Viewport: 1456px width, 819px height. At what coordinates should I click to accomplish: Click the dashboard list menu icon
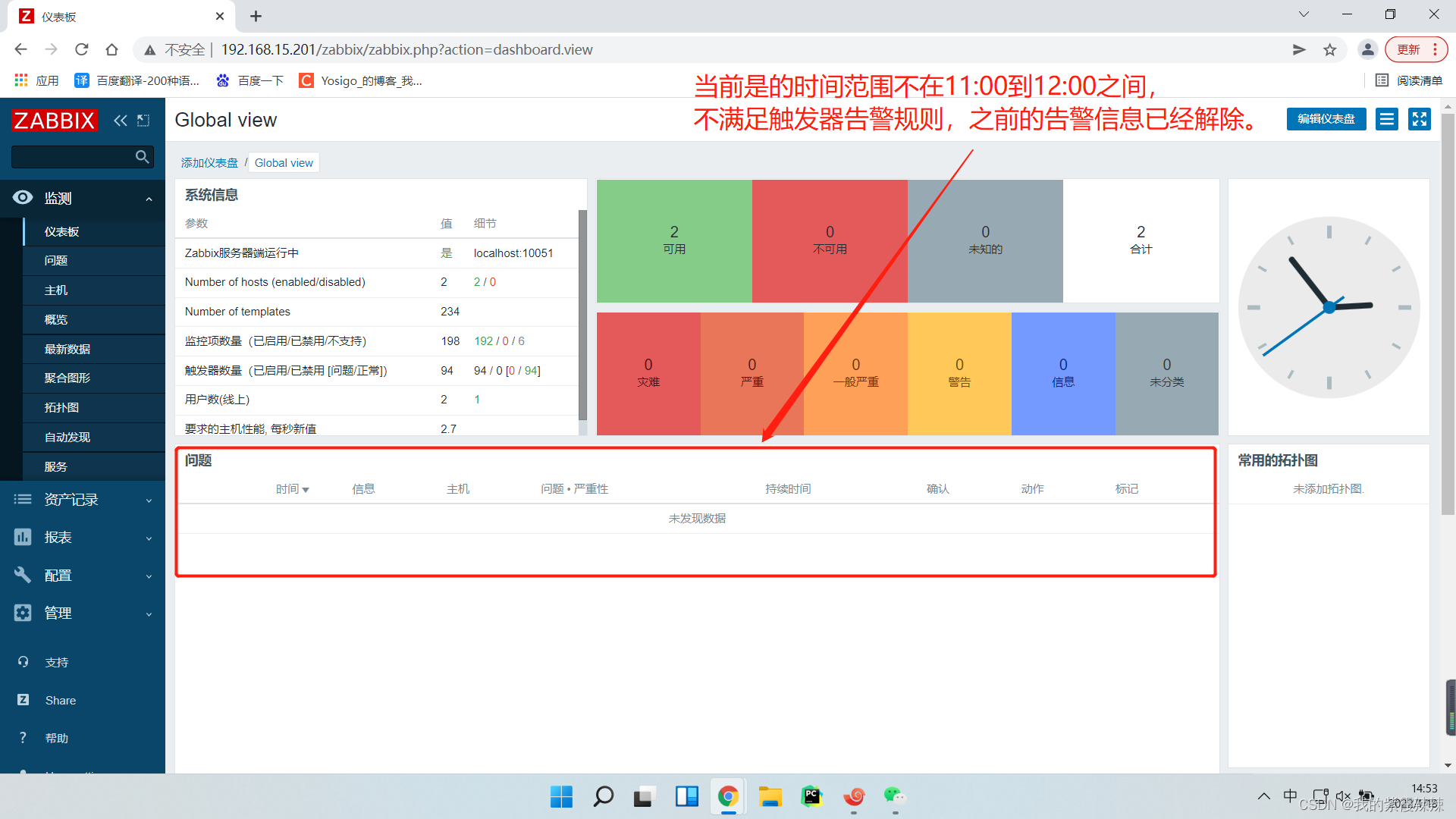click(x=1387, y=119)
